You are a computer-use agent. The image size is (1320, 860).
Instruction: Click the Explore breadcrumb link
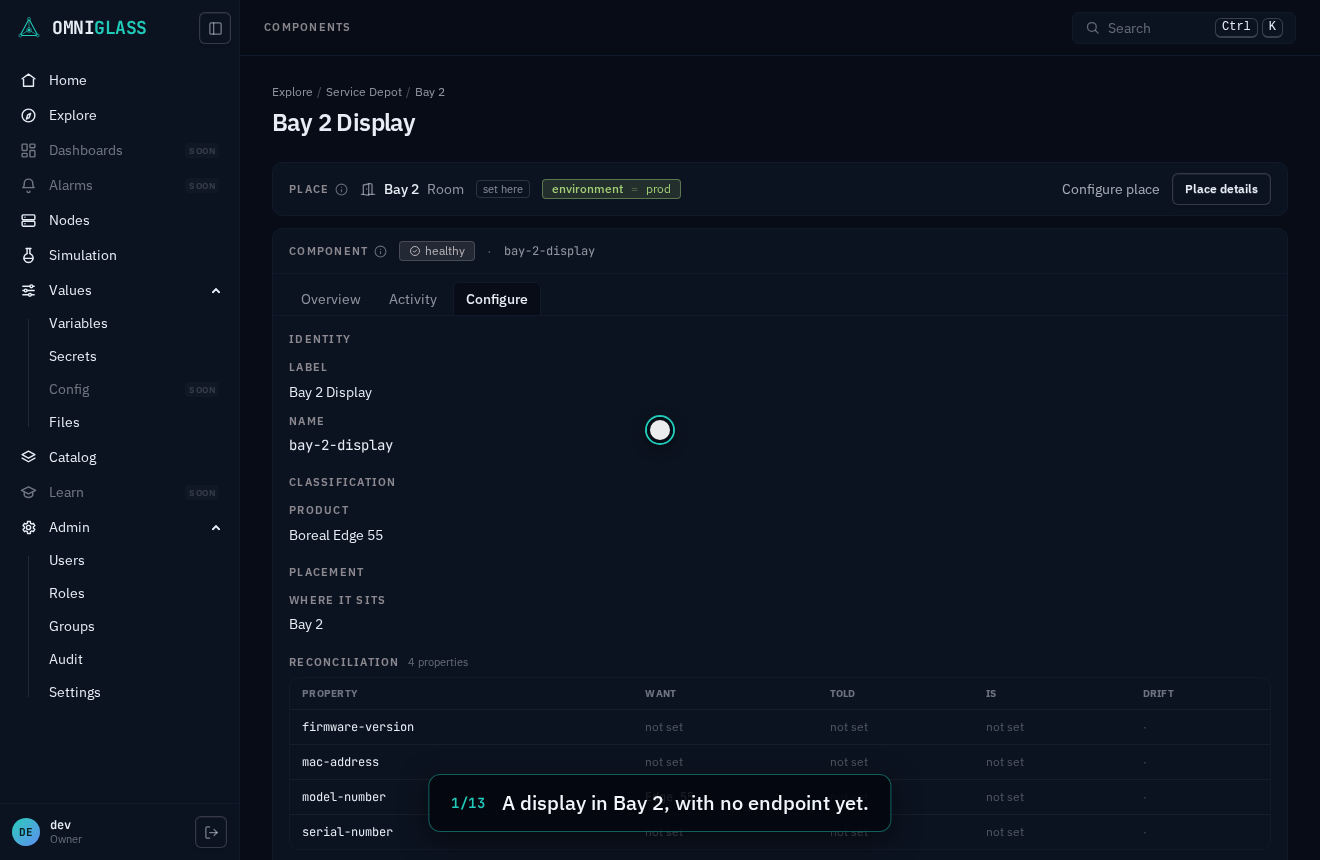click(292, 92)
